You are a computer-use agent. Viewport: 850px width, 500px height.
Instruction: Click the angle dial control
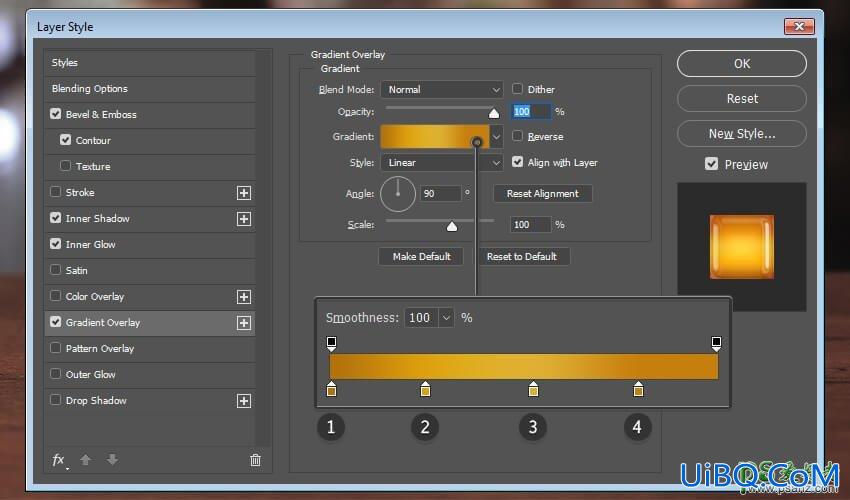(x=397, y=194)
